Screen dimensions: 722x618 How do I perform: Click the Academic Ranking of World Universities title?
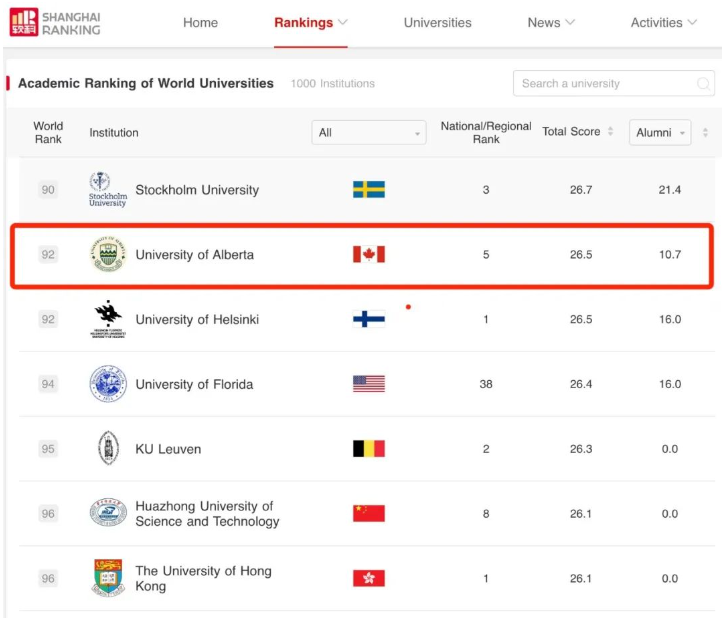[x=146, y=83]
